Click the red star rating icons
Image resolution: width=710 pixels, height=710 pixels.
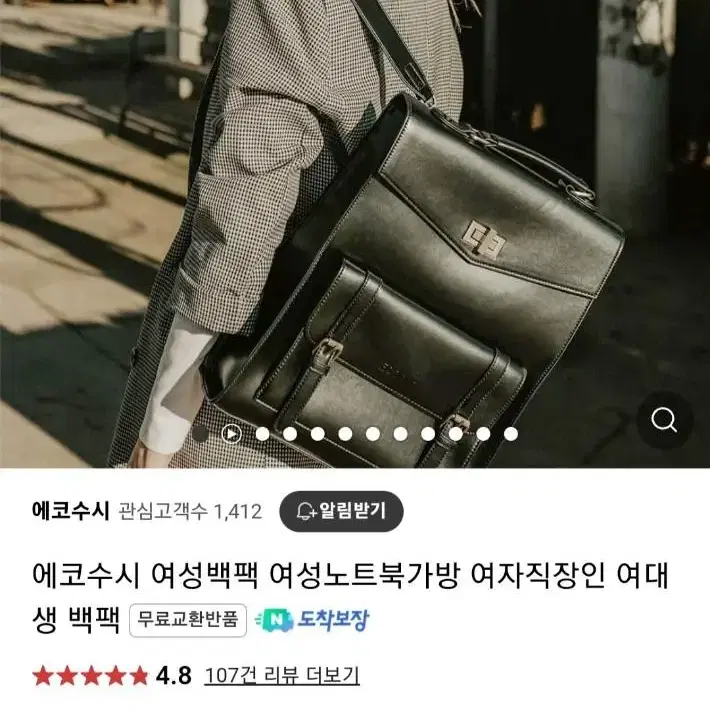[x=91, y=676]
